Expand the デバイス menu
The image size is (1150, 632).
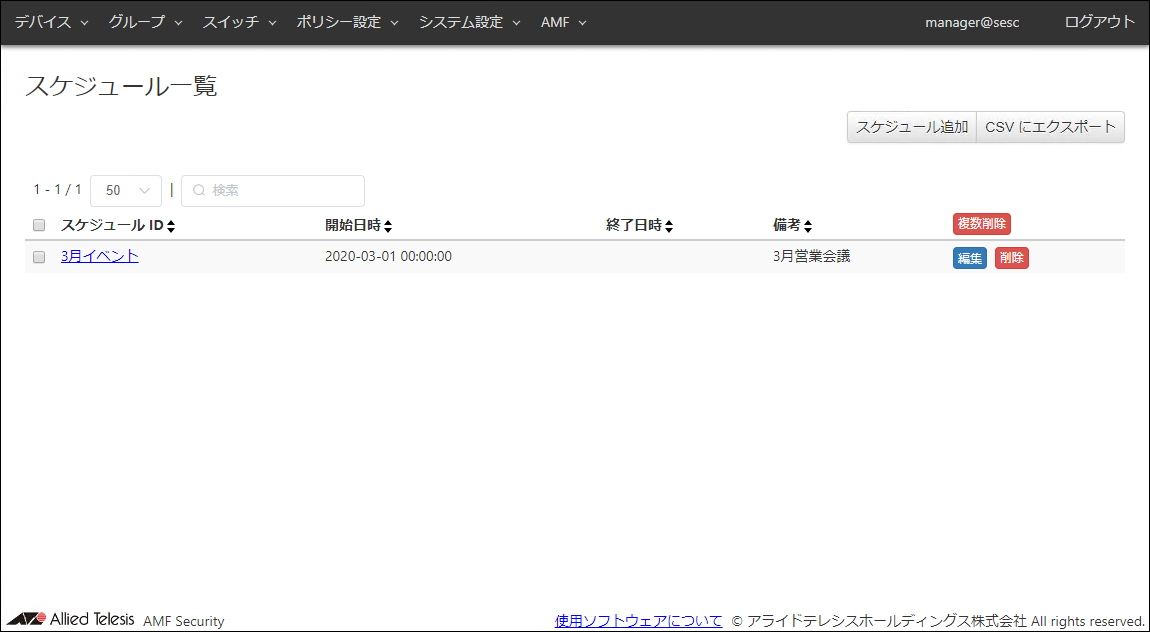pos(51,22)
